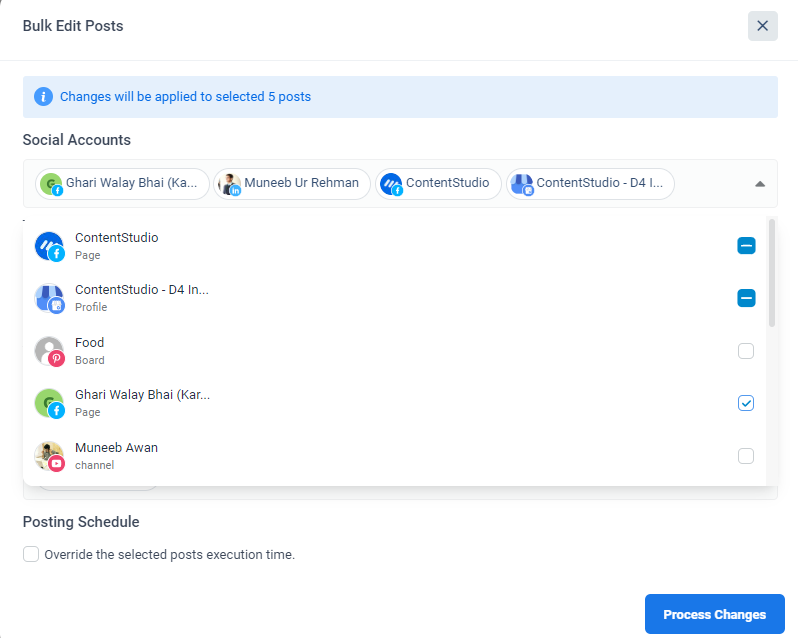This screenshot has width=798, height=638.
Task: Click the Ghari Walay Bhai chip avatar
Action: [51, 184]
